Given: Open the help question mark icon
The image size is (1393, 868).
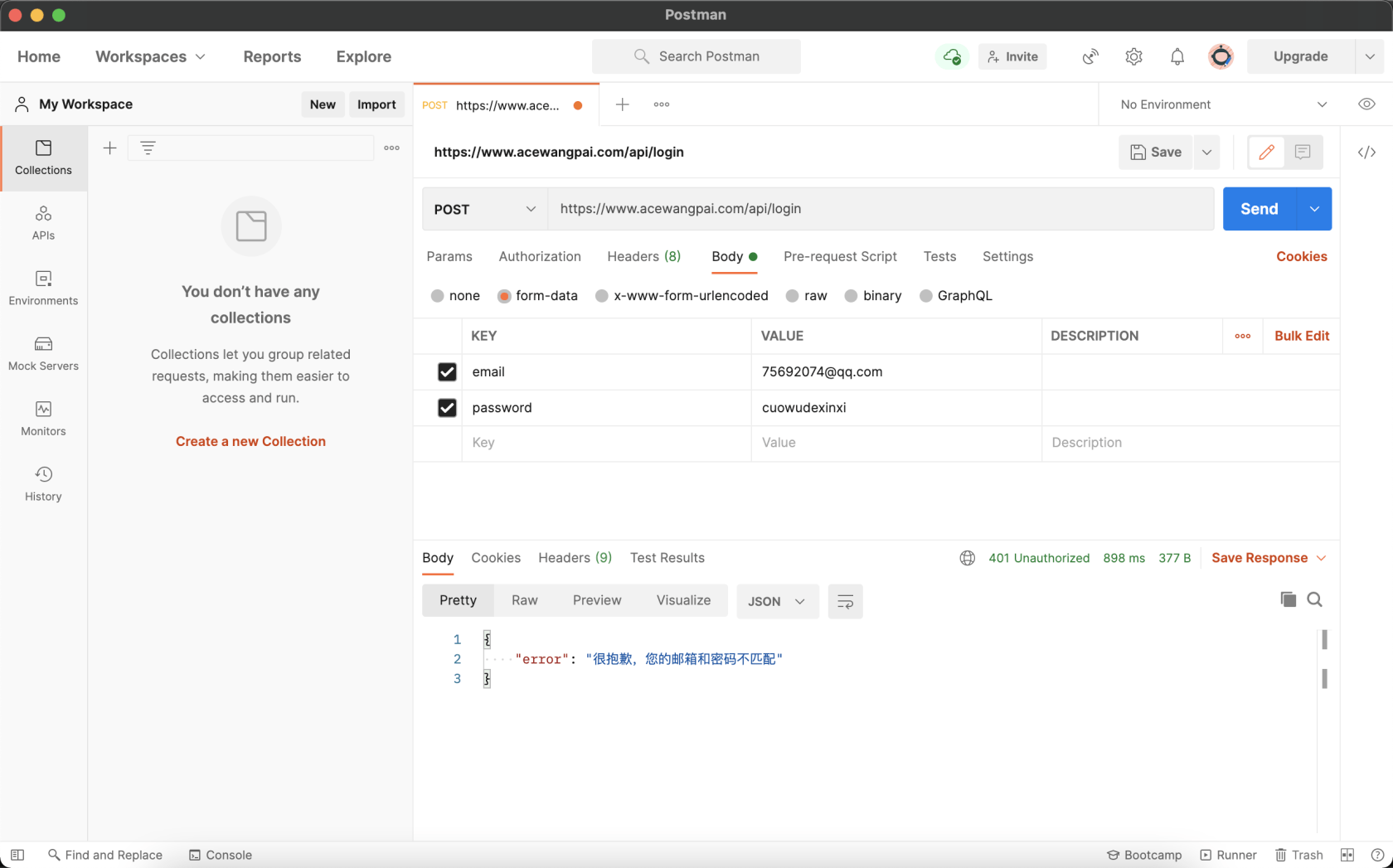Looking at the screenshot, I should [x=1377, y=855].
